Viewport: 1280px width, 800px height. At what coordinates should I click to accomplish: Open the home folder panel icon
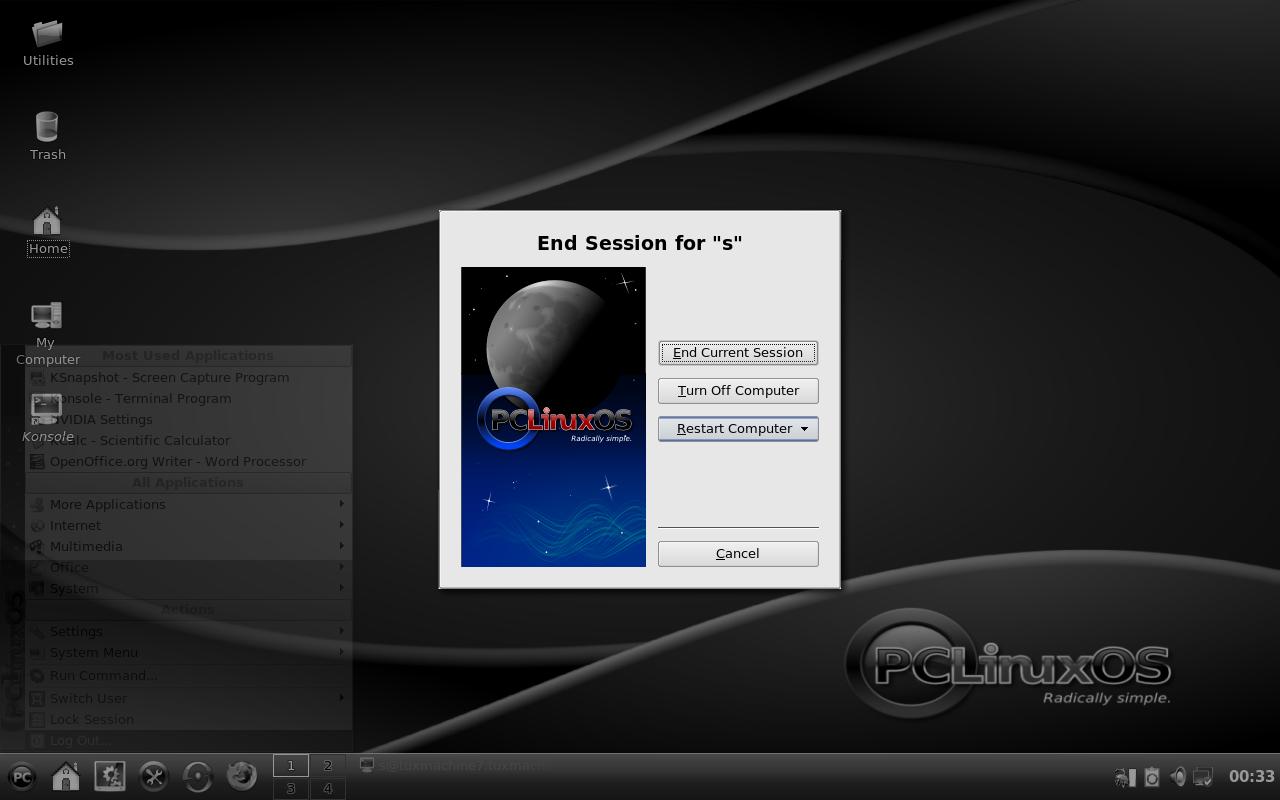click(66, 776)
